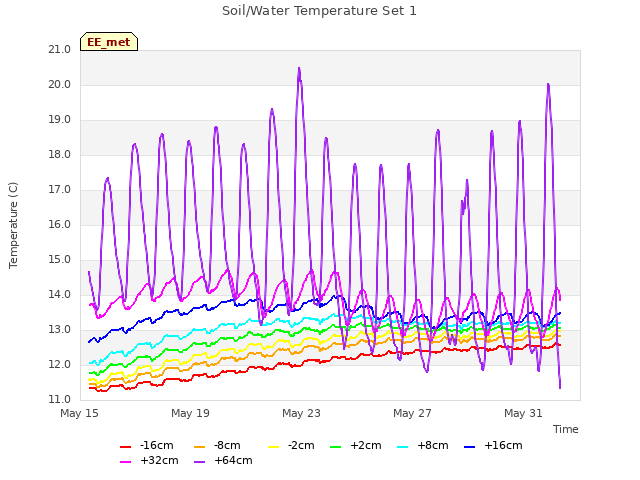
Task: Click the 13.0 y-axis tick label
Action: tap(60, 330)
